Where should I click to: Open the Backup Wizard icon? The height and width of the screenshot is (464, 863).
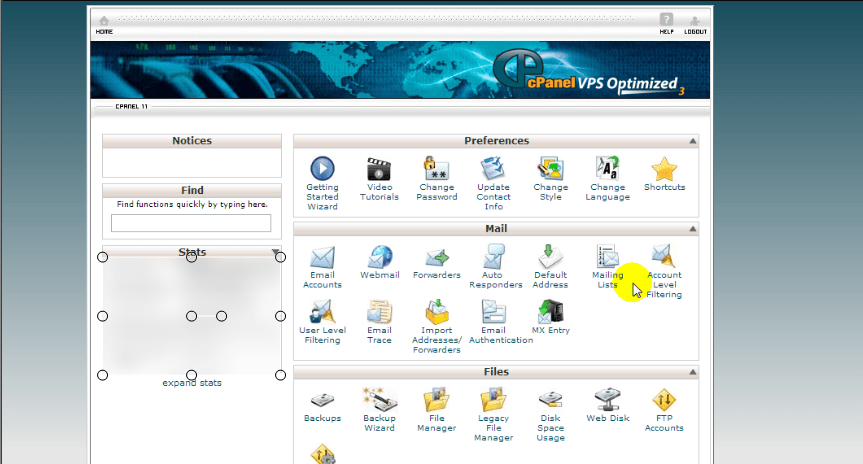379,400
